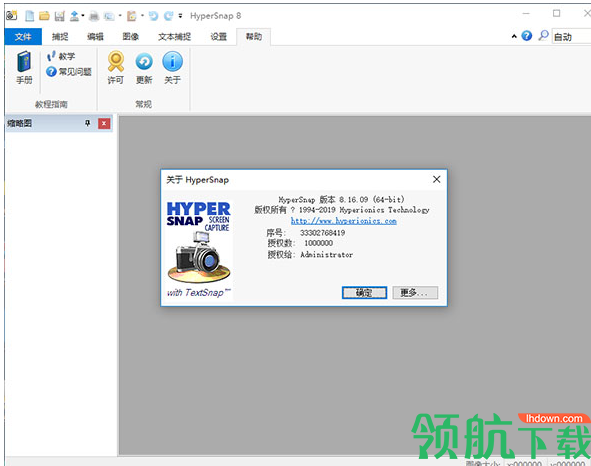Screen dimensions: 591x466
Task: Click the 更多... (More) button
Action: [x=415, y=293]
